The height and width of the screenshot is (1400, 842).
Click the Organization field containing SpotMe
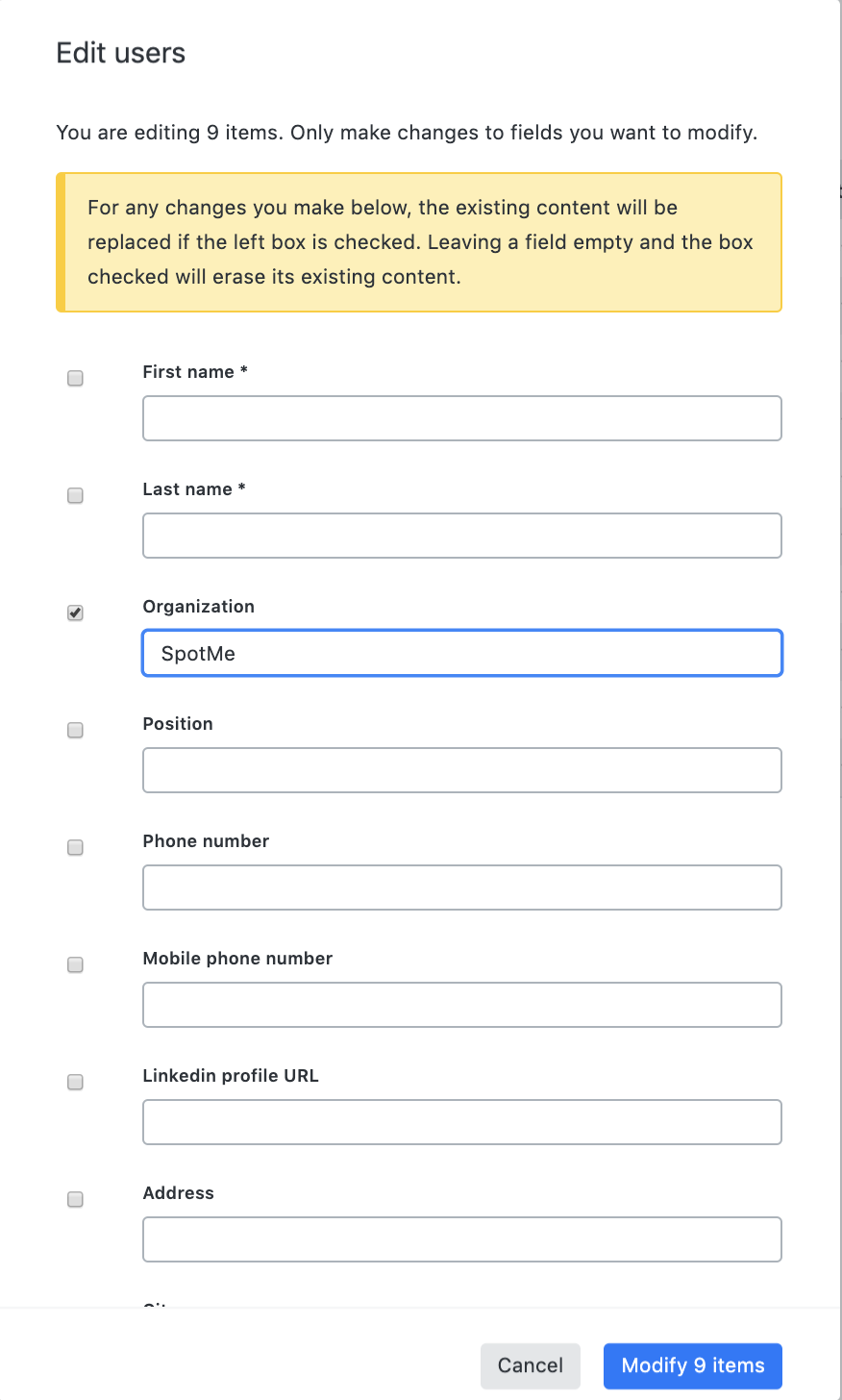click(462, 653)
